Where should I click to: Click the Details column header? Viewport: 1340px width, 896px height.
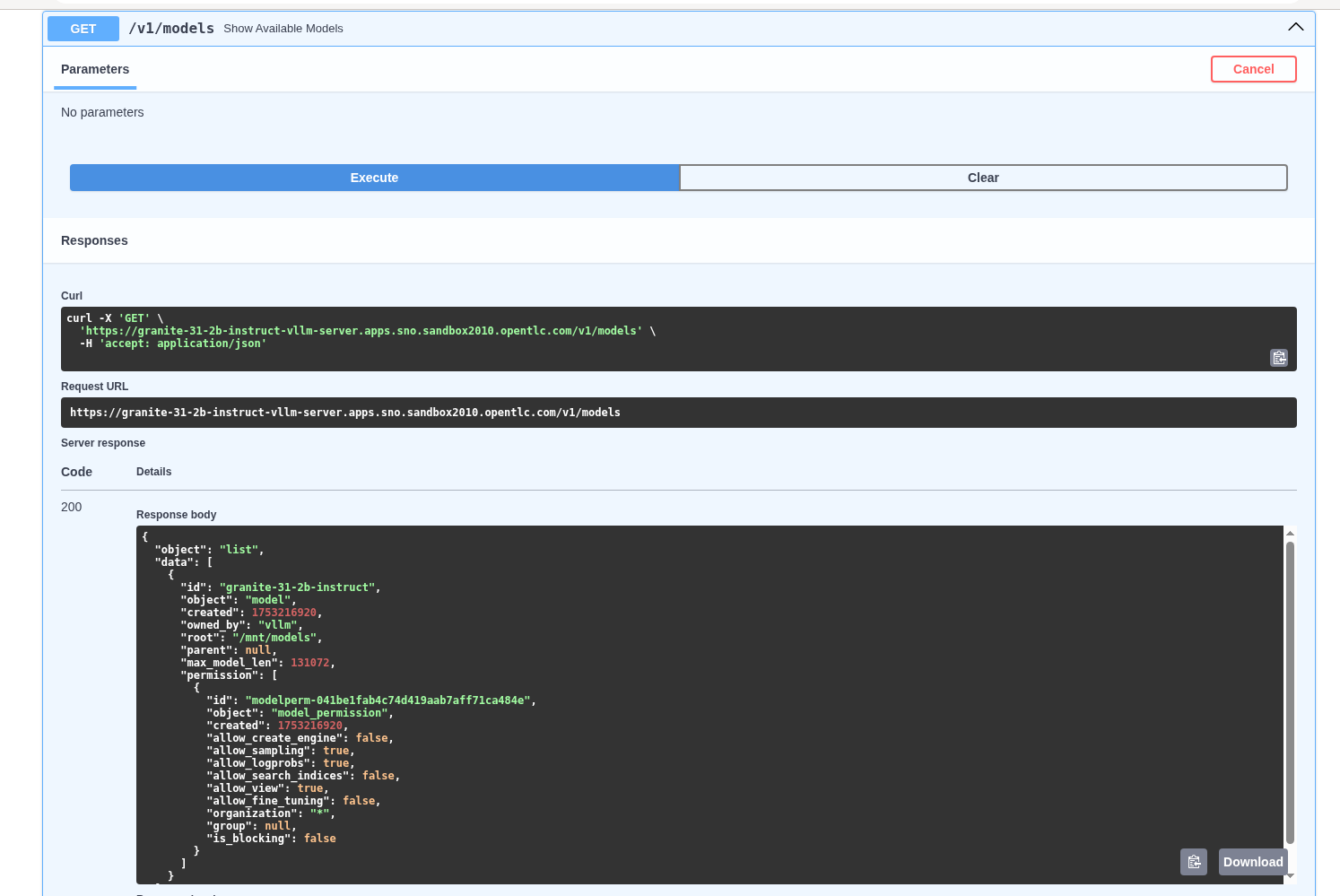click(x=154, y=472)
